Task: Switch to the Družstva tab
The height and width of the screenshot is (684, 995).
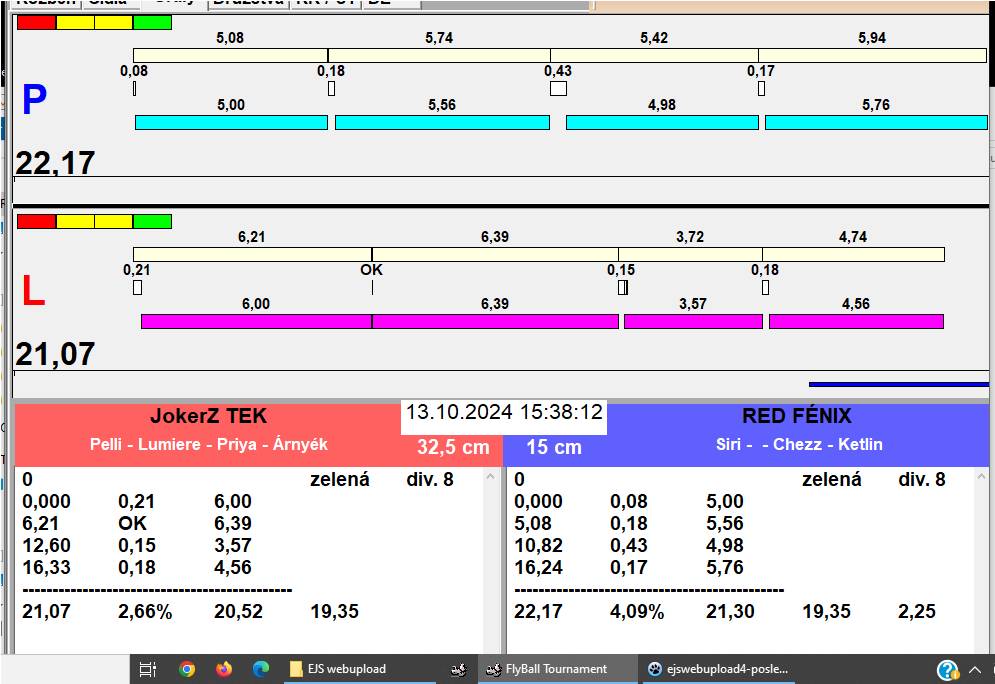Action: pyautogui.click(x=248, y=3)
